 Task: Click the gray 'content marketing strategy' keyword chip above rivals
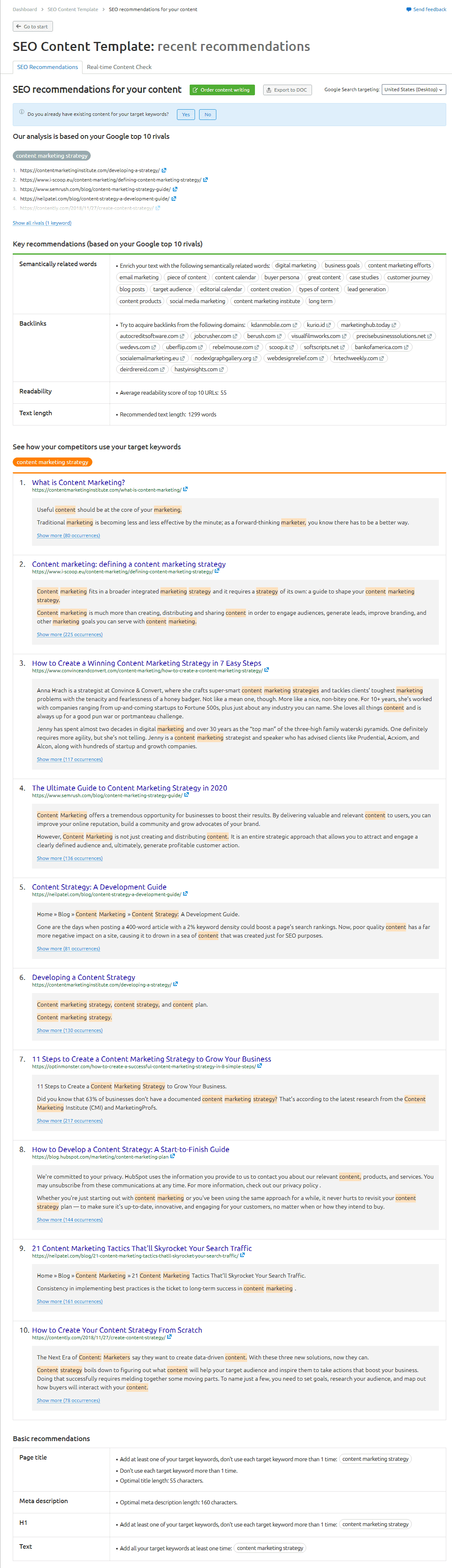(x=52, y=156)
